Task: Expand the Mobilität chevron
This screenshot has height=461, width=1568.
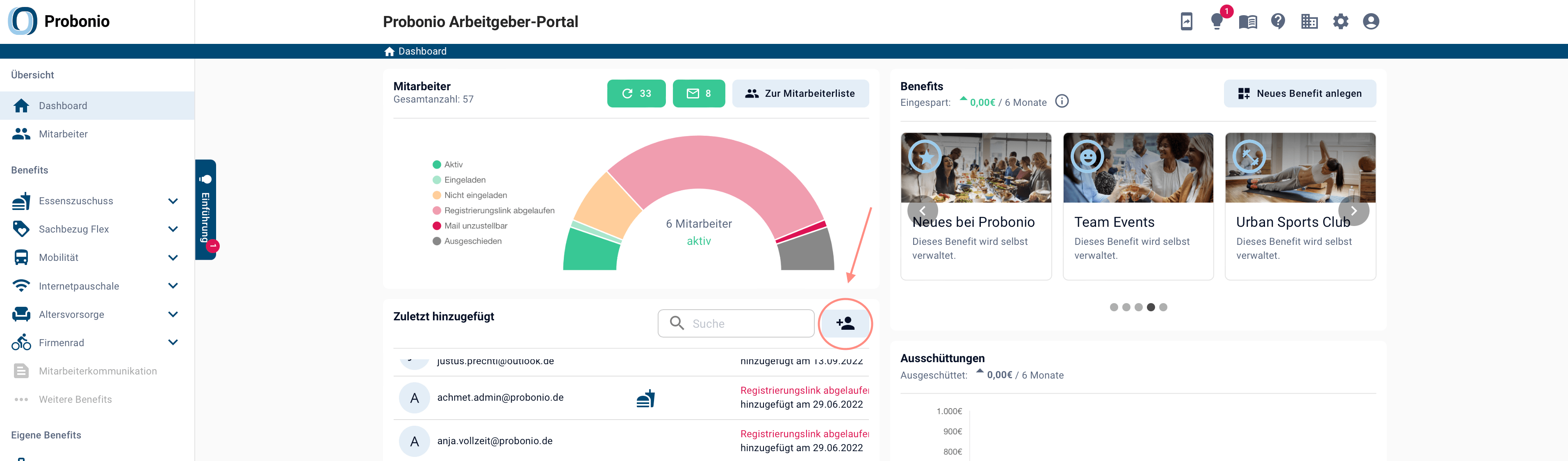Action: point(173,258)
